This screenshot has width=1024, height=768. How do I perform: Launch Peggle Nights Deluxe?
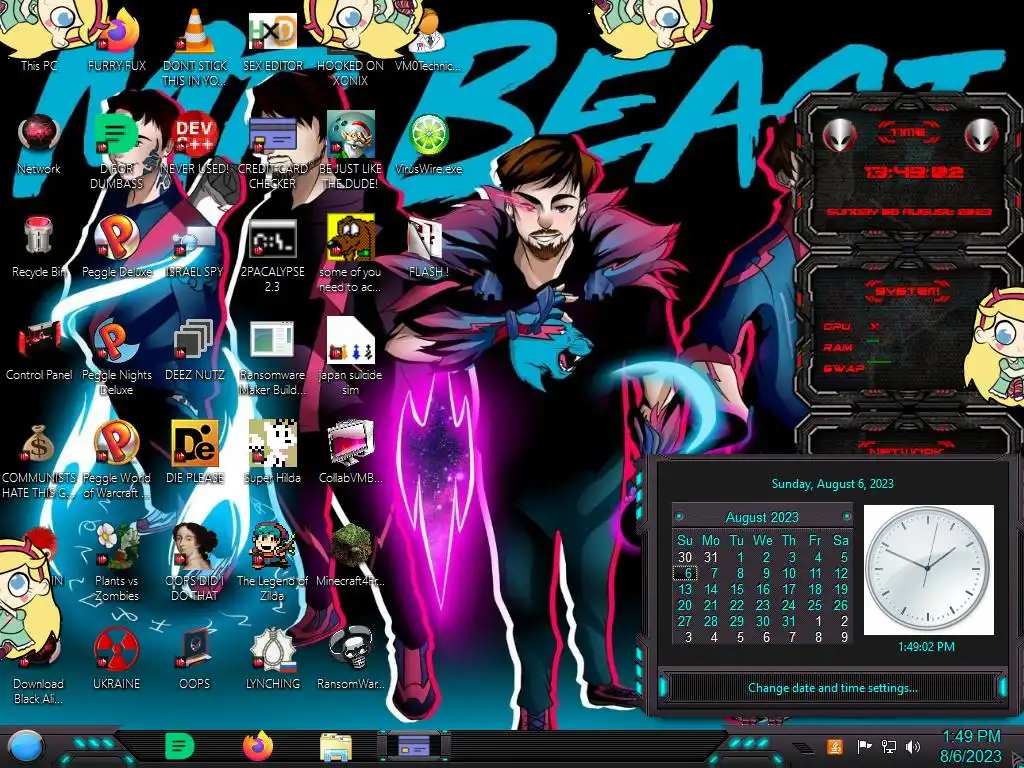[x=116, y=358]
